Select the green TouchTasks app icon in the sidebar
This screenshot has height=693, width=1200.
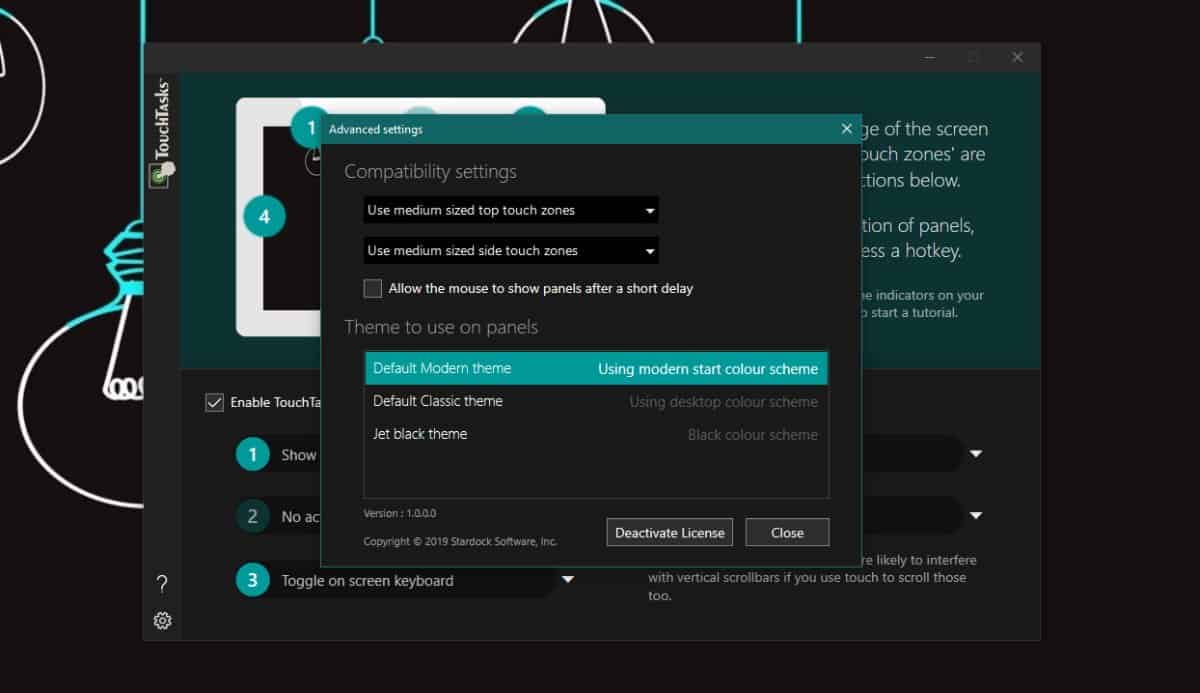point(160,174)
